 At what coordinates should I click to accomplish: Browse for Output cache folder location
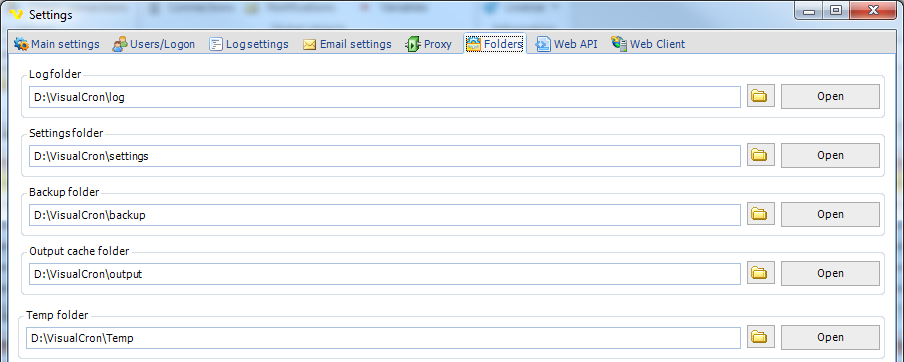[761, 273]
